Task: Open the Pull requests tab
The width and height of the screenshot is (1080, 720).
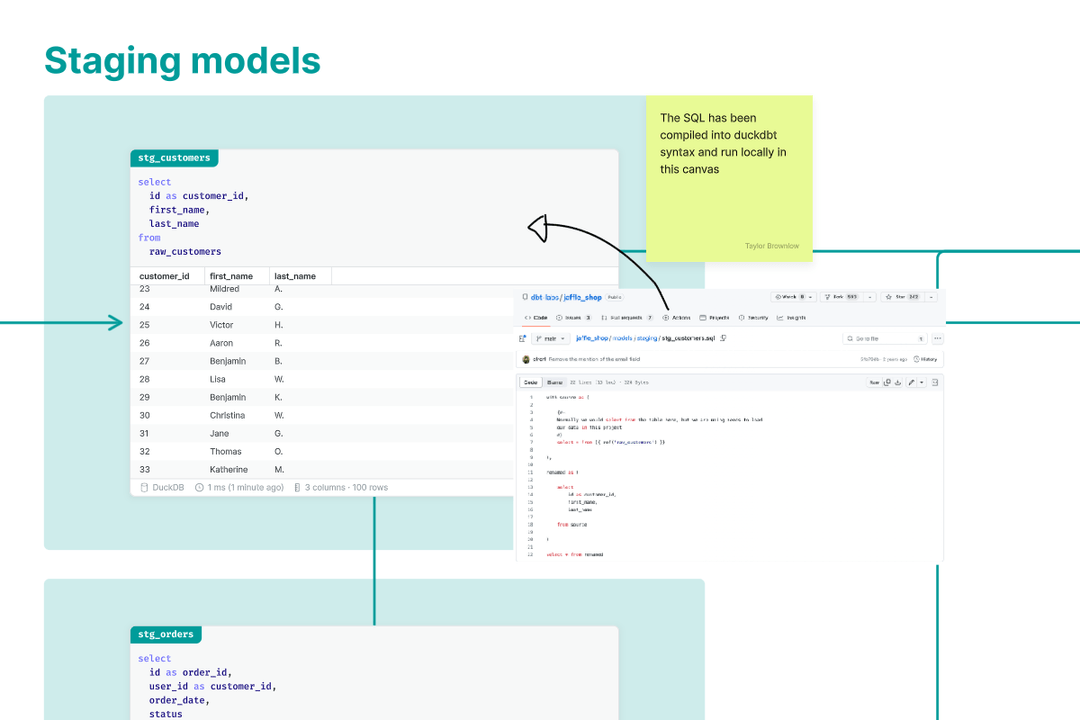Action: coord(625,318)
